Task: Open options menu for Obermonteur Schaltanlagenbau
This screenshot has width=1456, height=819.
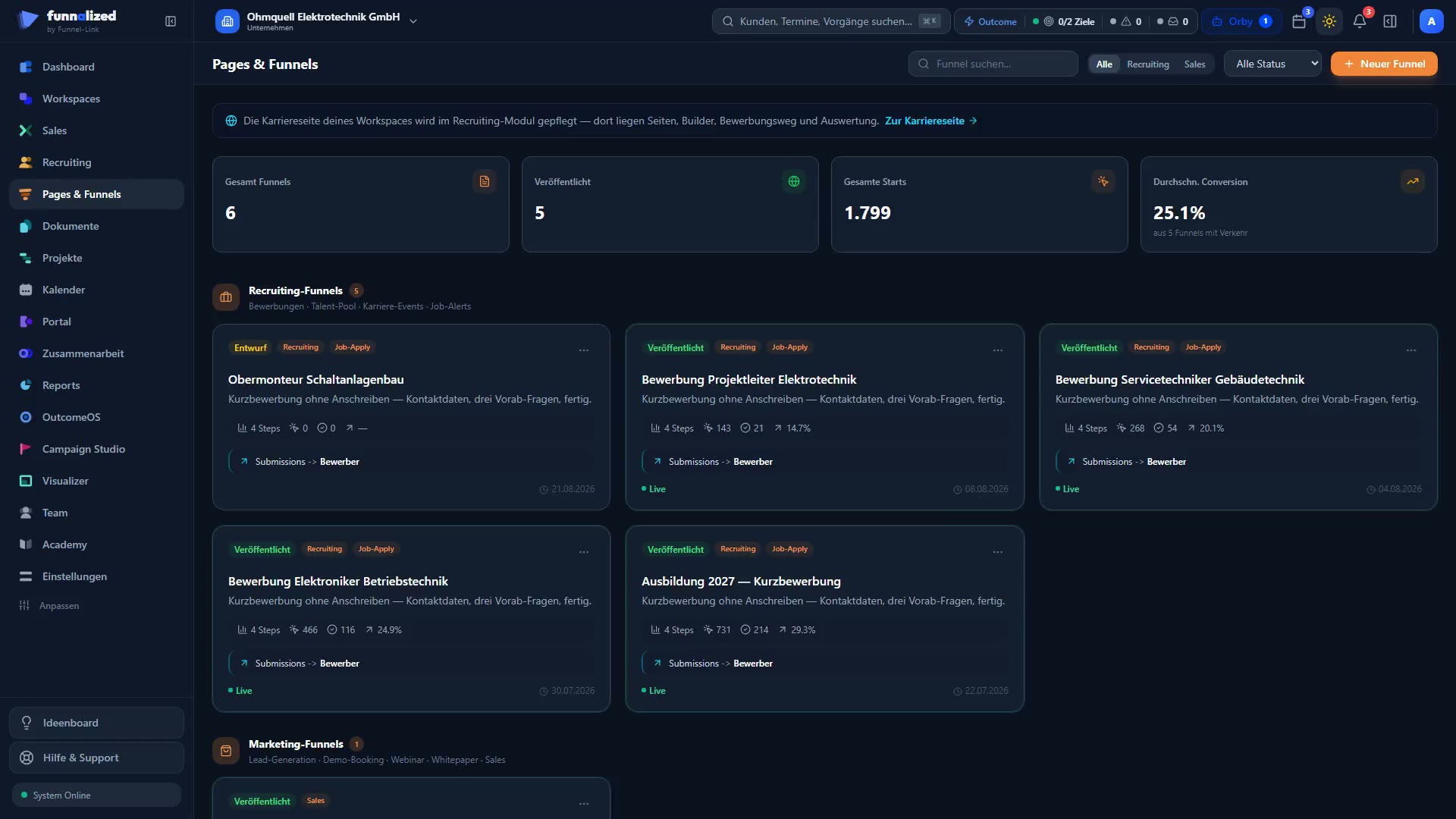Action: (584, 350)
